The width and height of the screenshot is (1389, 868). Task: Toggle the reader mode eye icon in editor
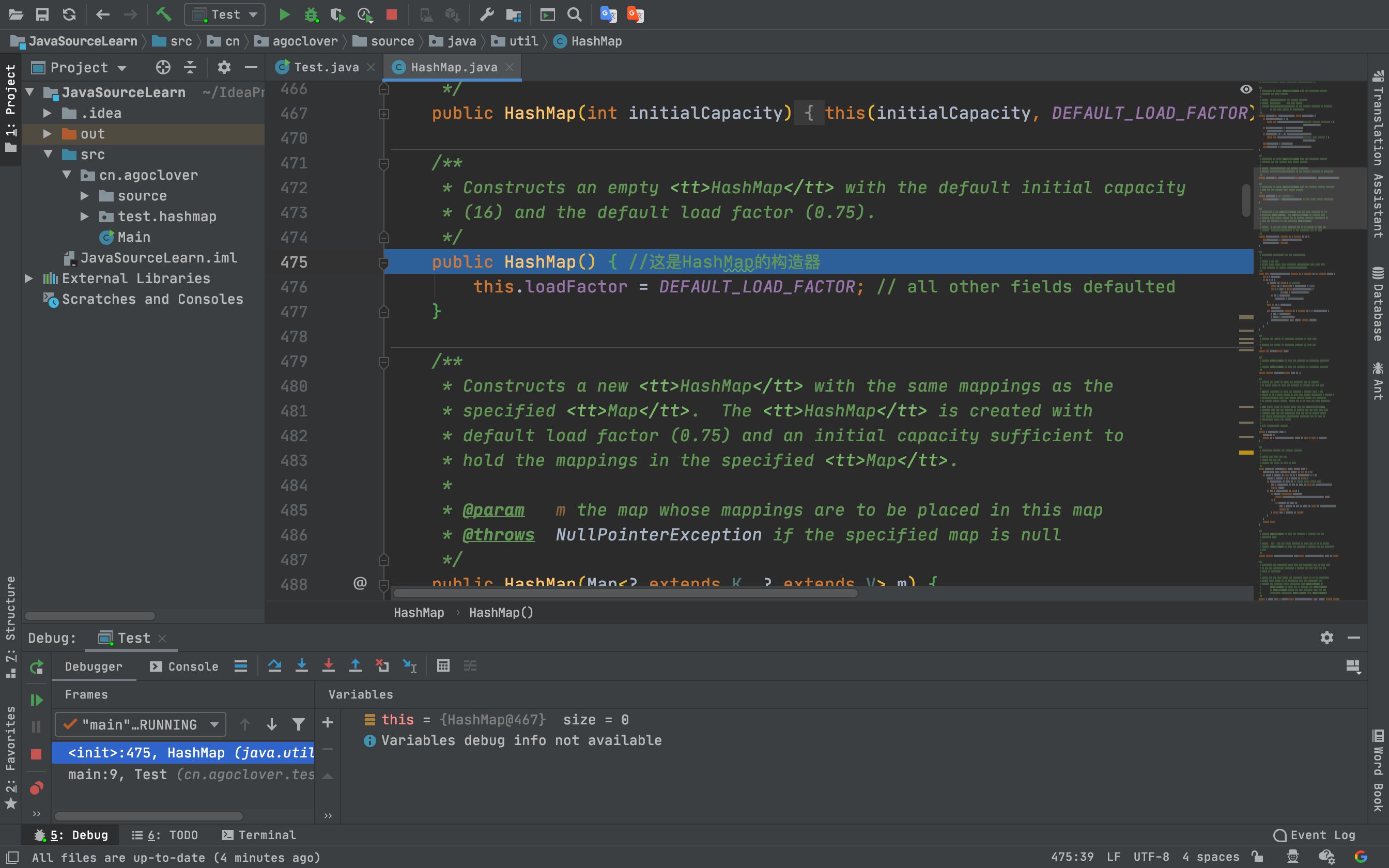[1245, 89]
